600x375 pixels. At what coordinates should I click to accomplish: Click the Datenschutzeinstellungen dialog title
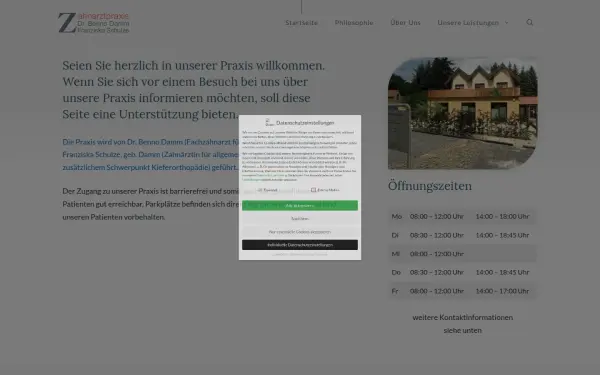(305, 123)
